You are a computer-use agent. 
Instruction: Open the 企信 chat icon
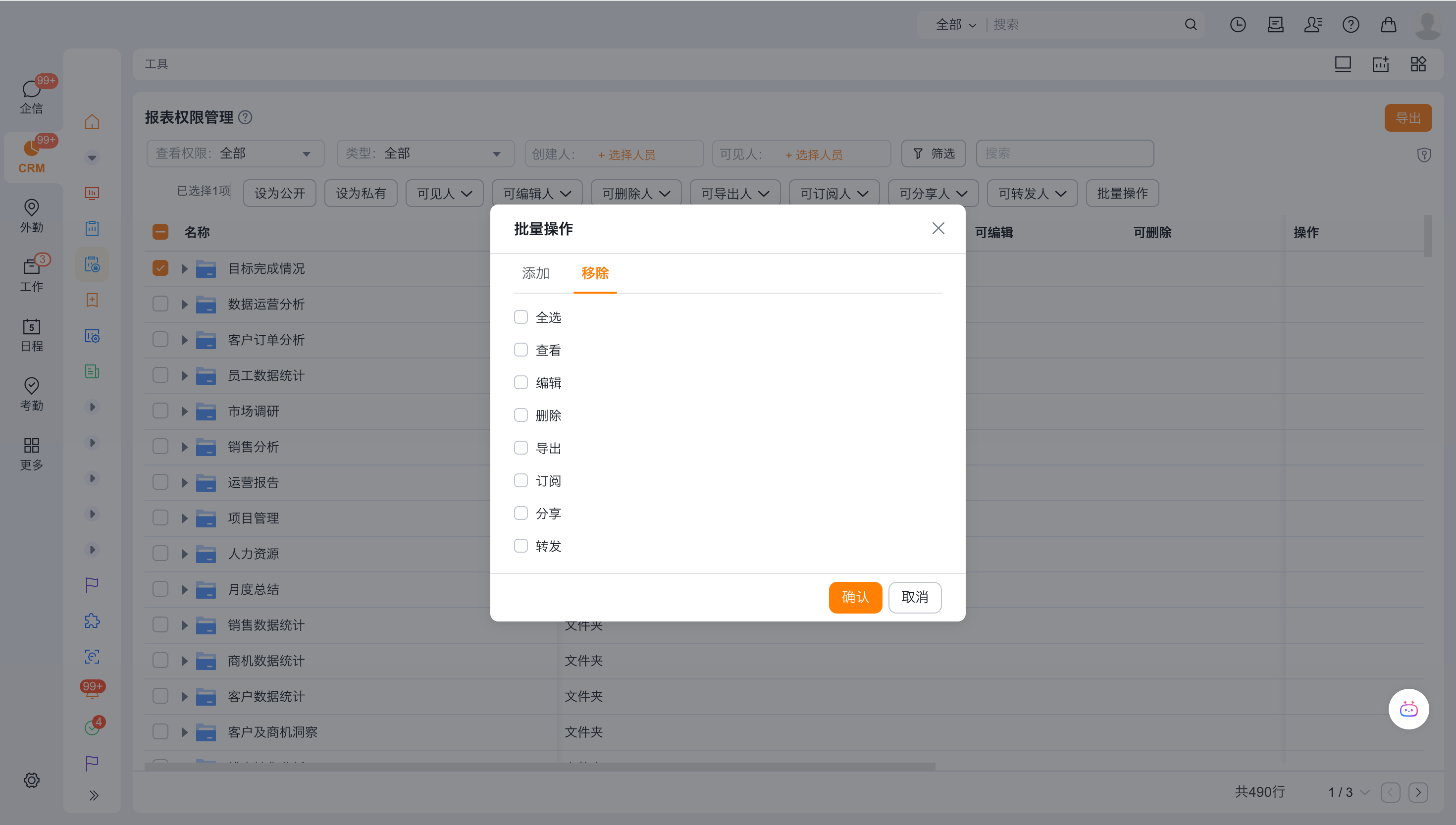tap(31, 90)
